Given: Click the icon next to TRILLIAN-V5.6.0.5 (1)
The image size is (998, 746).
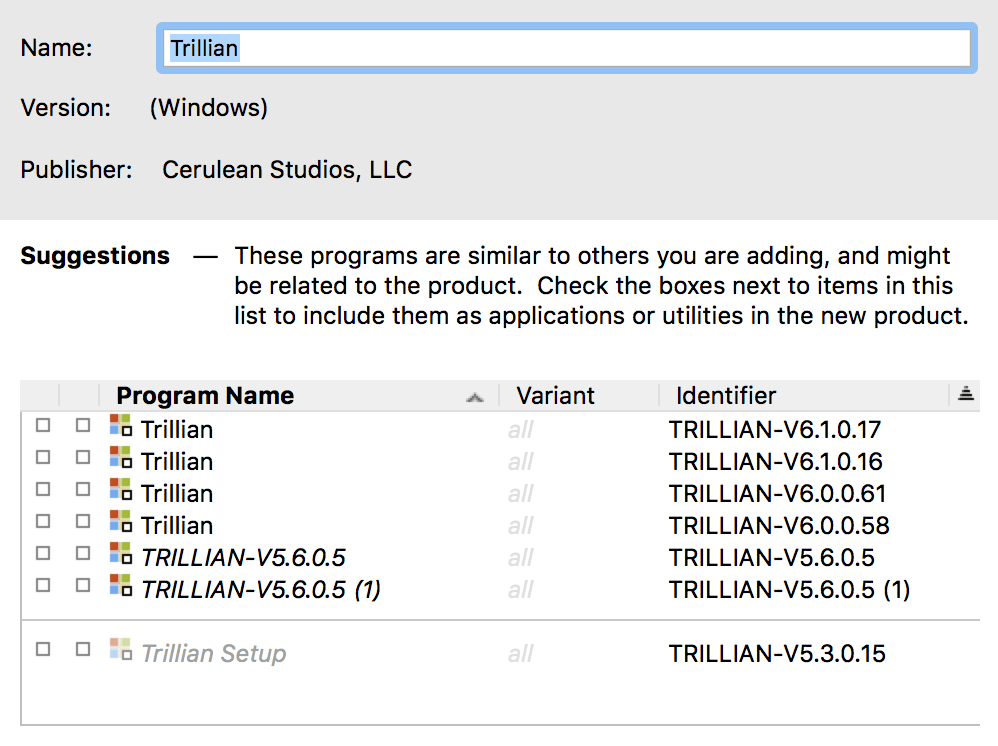Looking at the screenshot, I should (x=120, y=587).
